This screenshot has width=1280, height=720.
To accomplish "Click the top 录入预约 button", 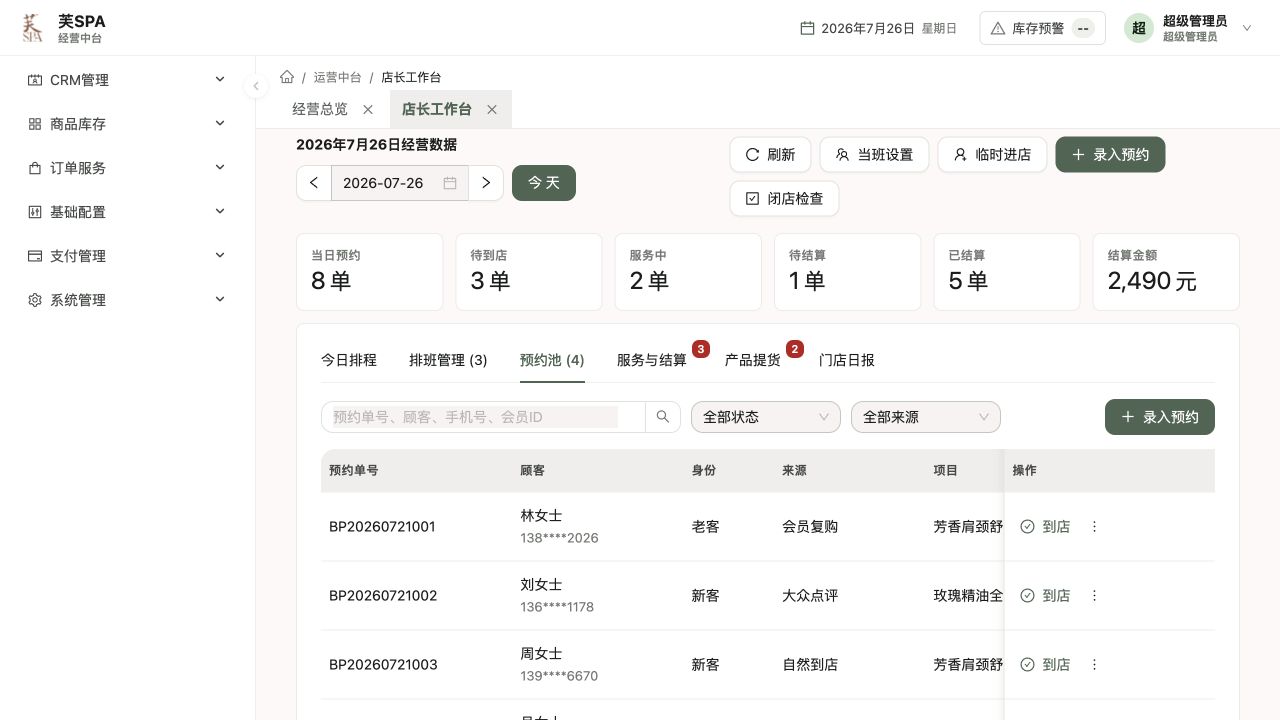I will coord(1110,155).
